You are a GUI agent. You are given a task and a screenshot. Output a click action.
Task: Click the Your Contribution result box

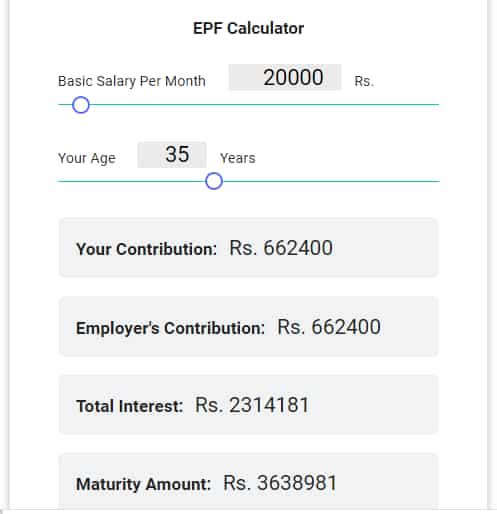click(x=248, y=248)
